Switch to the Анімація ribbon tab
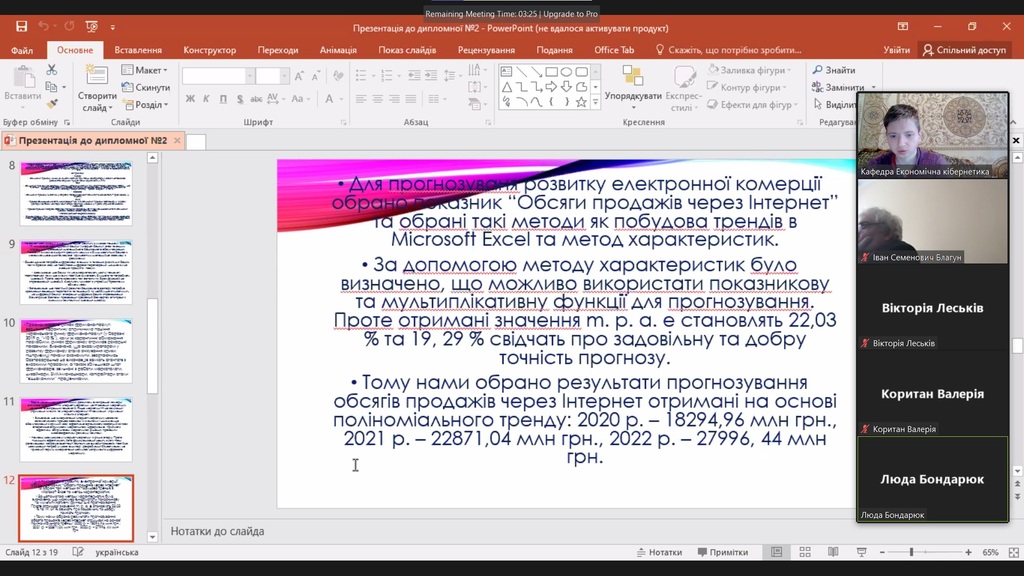The height and width of the screenshot is (576, 1024). tap(338, 50)
